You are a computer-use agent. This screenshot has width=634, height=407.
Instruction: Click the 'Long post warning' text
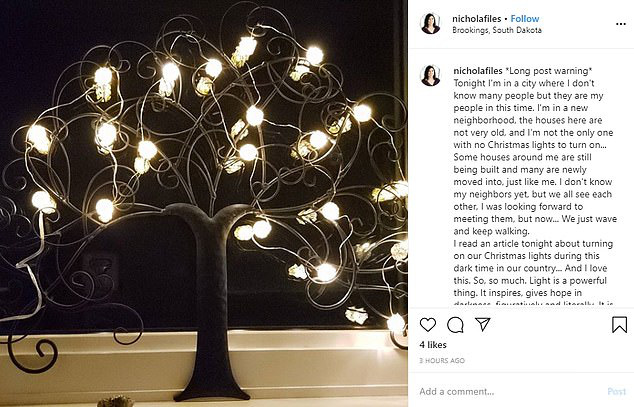pos(549,71)
